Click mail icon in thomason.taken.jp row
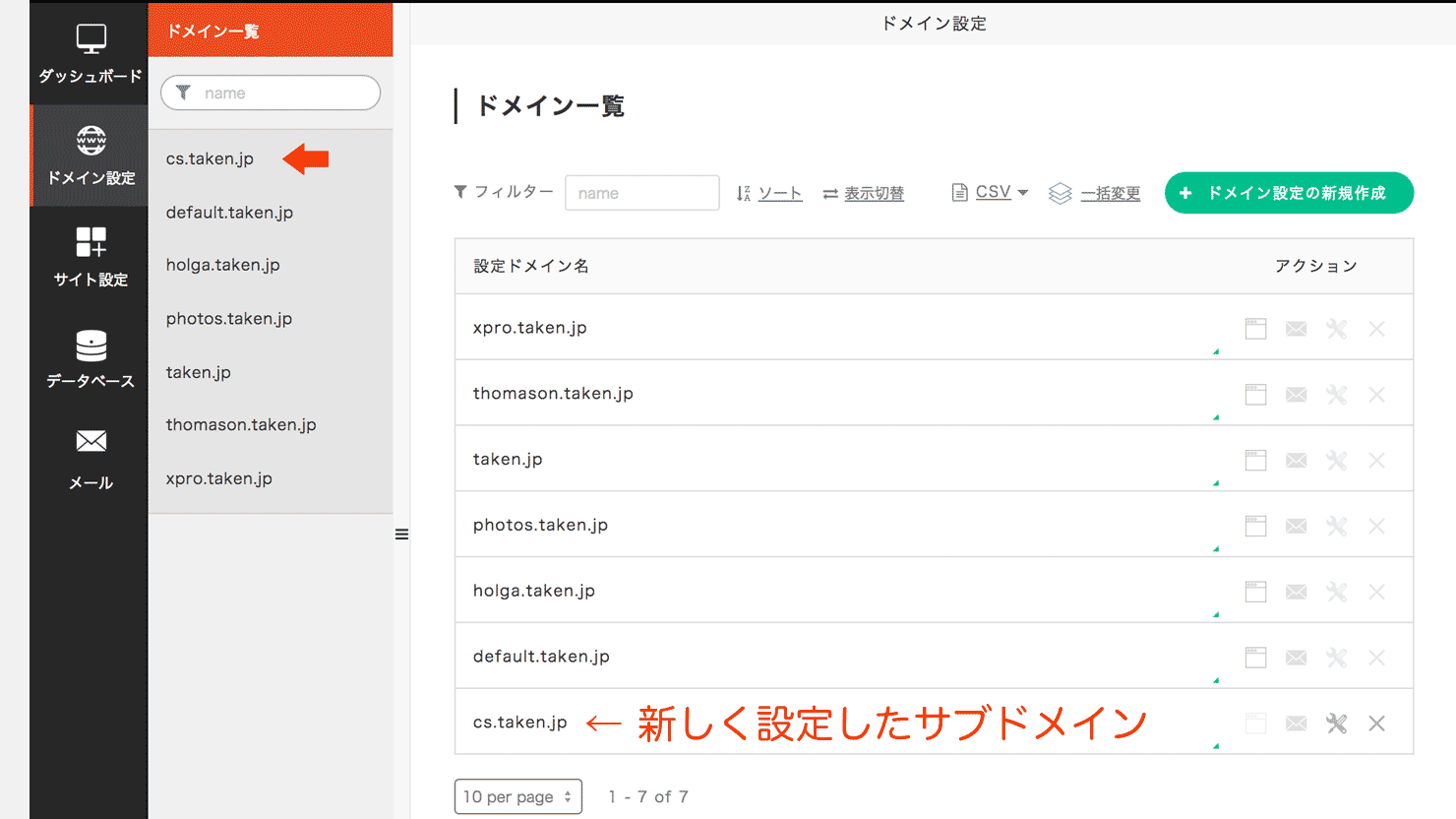Image resolution: width=1456 pixels, height=819 pixels. [1297, 395]
